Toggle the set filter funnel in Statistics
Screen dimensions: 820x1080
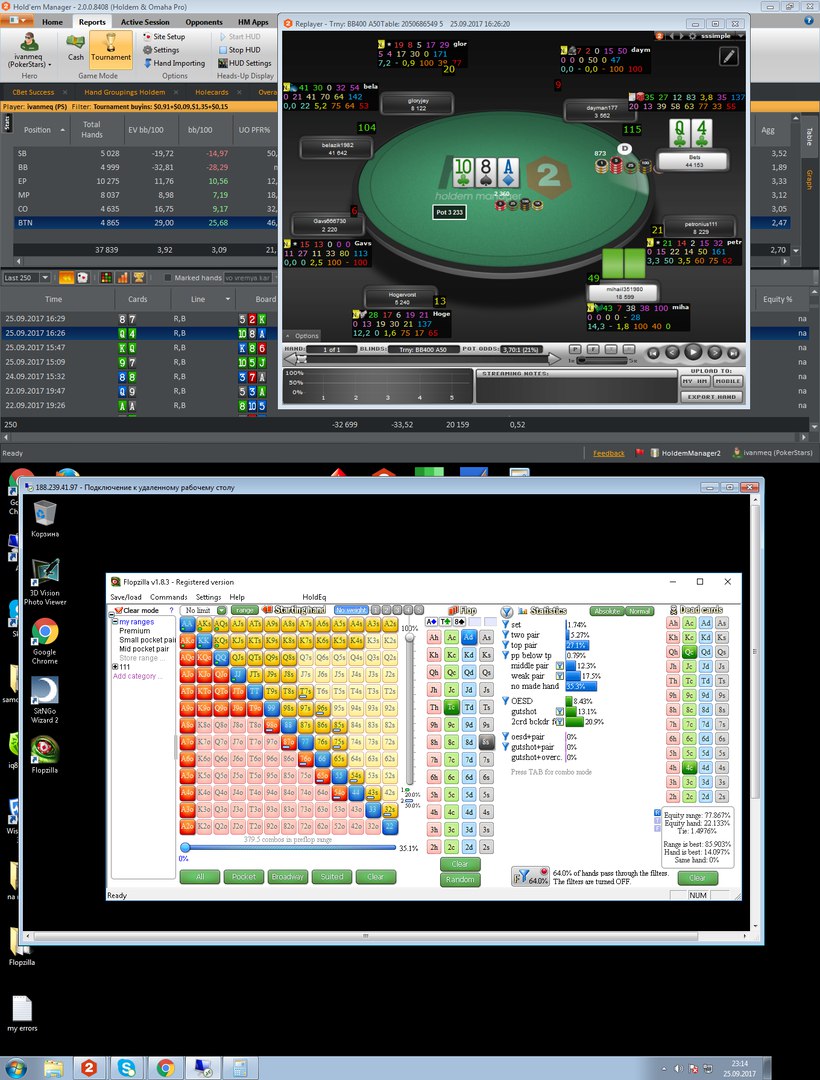(x=505, y=624)
